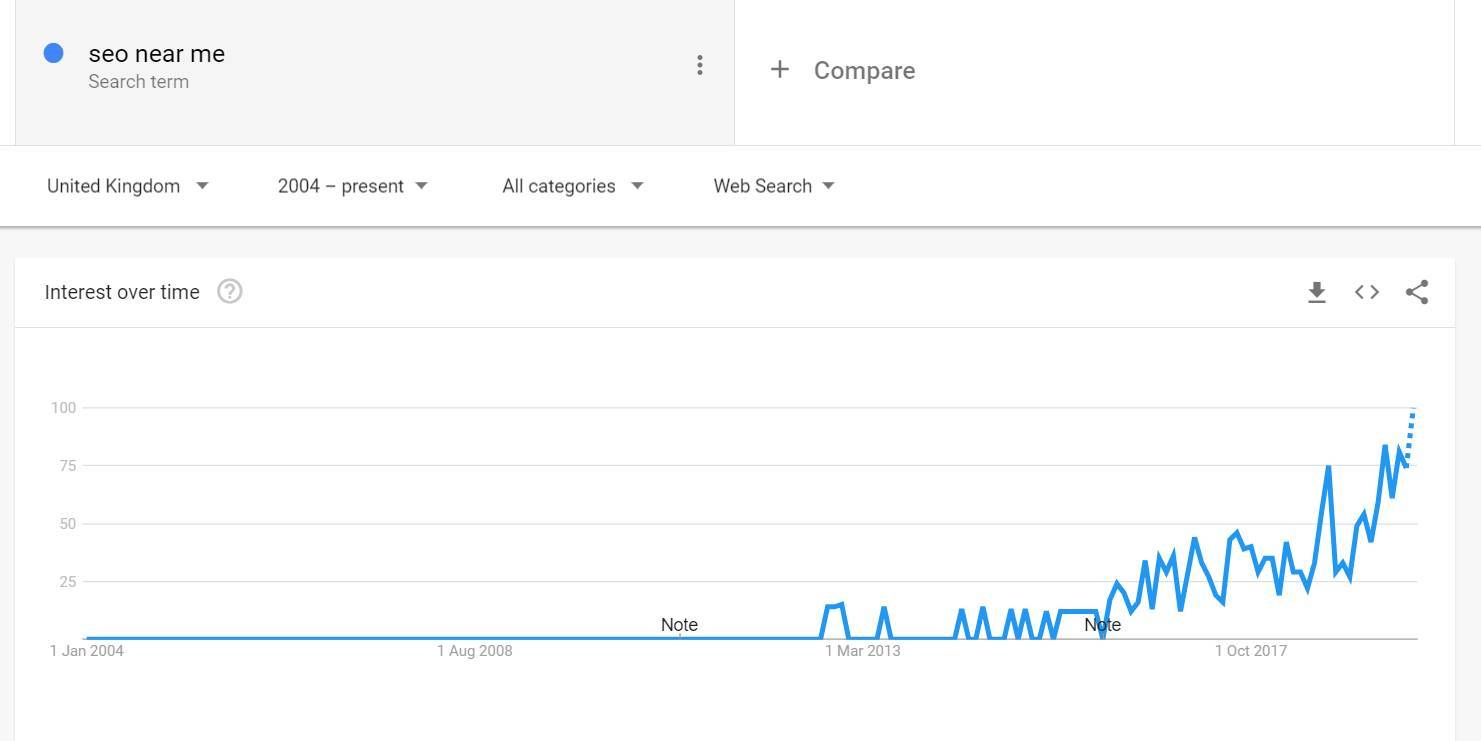Click the Note marker near 2016 on the chart
Image resolution: width=1481 pixels, height=741 pixels.
[1103, 625]
